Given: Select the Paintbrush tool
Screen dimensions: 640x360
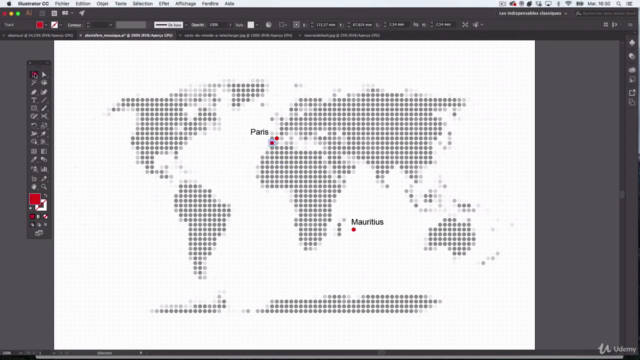Looking at the screenshot, I should click(44, 109).
